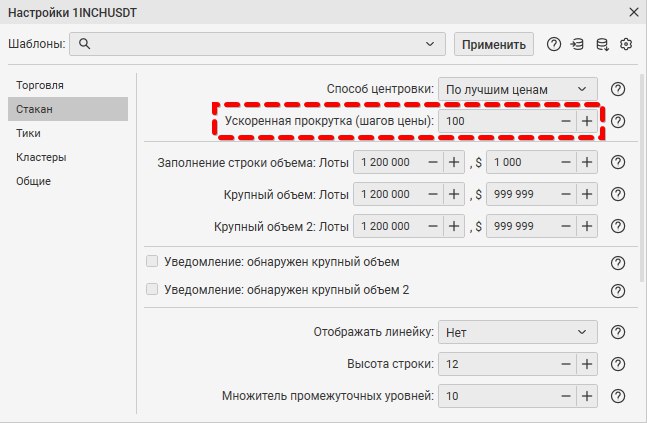Toggle the large volume 2 notification checkbox
647x423 pixels.
click(153, 290)
